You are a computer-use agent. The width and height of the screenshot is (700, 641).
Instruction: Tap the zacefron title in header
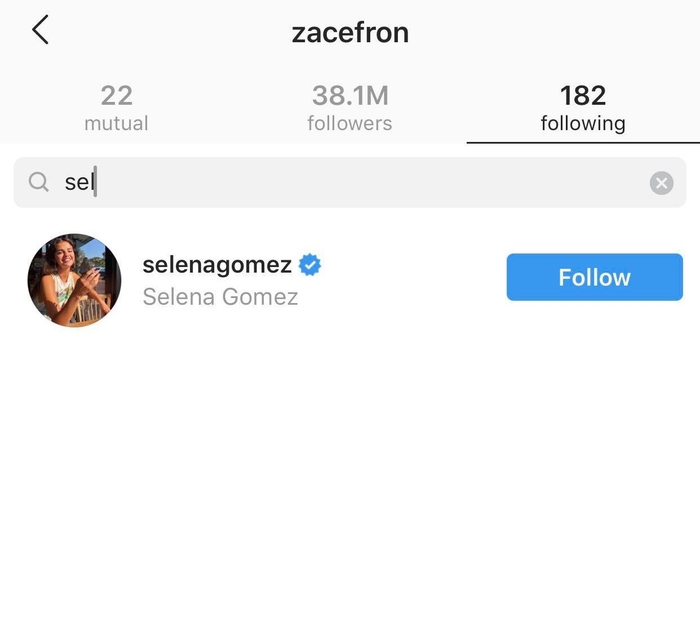pyautogui.click(x=350, y=33)
